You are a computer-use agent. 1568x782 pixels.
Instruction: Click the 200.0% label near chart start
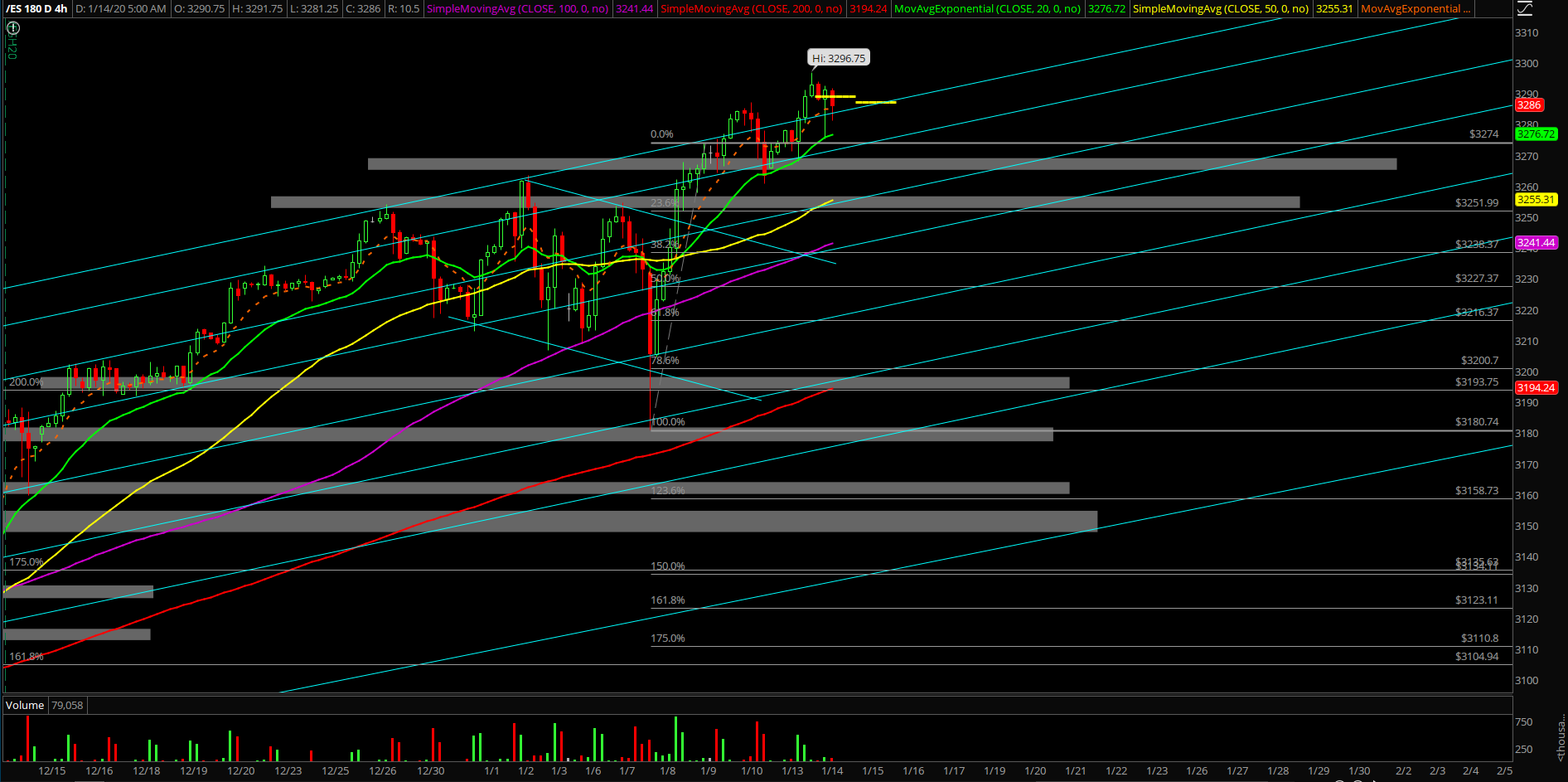26,382
